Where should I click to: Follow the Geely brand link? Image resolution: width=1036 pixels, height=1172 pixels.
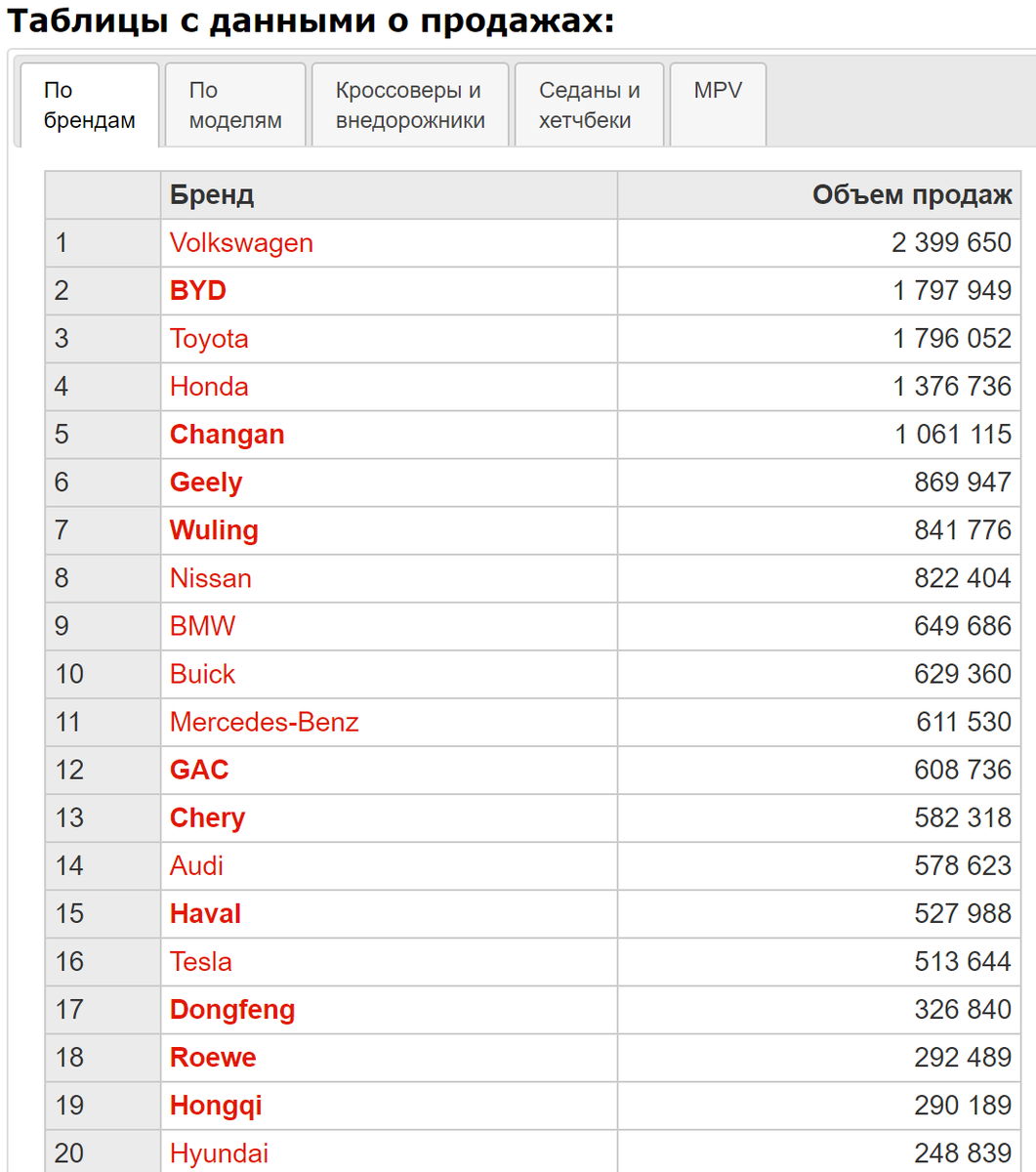click(x=206, y=482)
